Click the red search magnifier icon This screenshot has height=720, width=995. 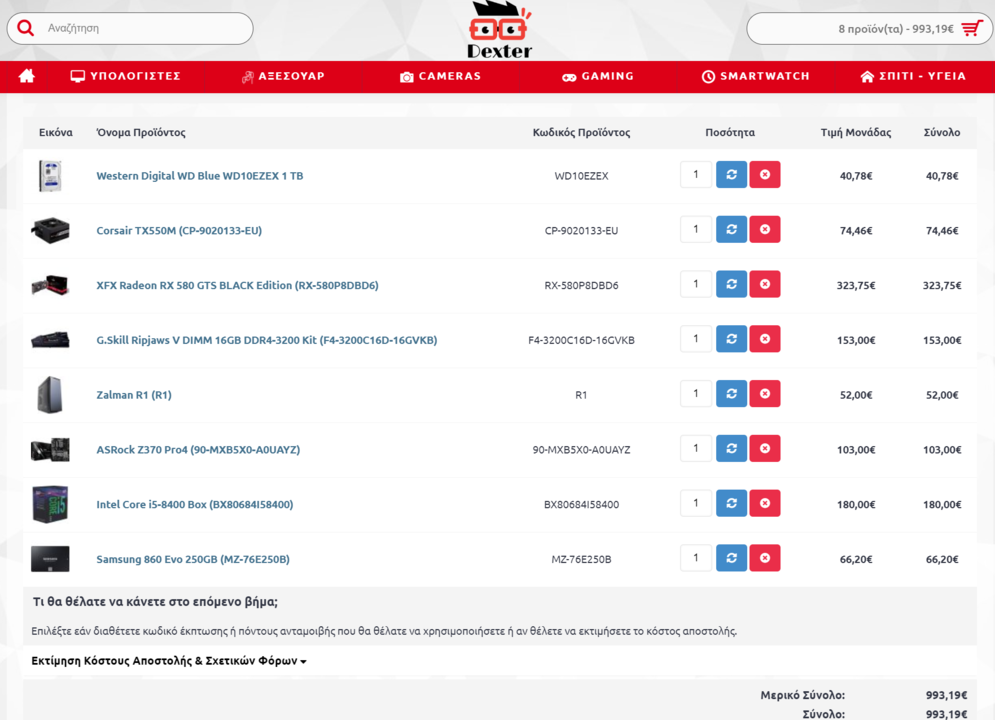[x=25, y=28]
